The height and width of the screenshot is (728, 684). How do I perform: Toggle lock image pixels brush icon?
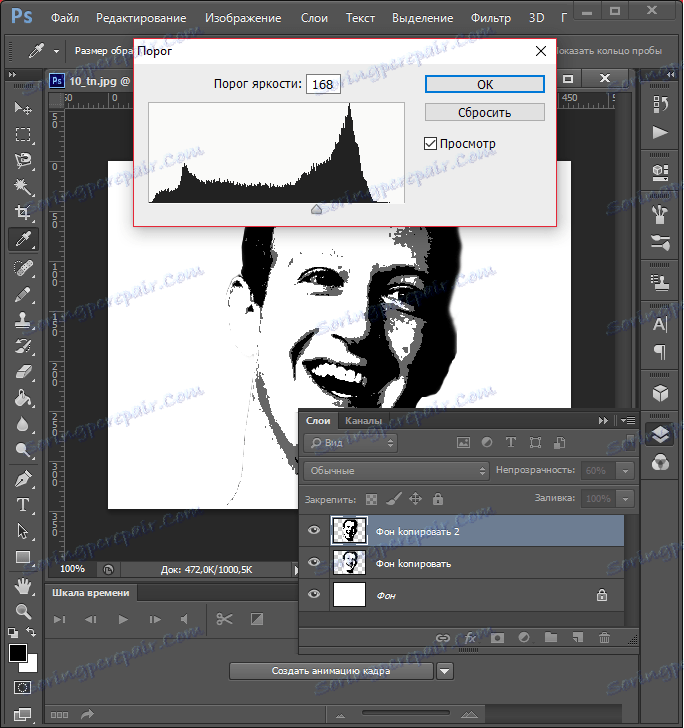point(393,499)
